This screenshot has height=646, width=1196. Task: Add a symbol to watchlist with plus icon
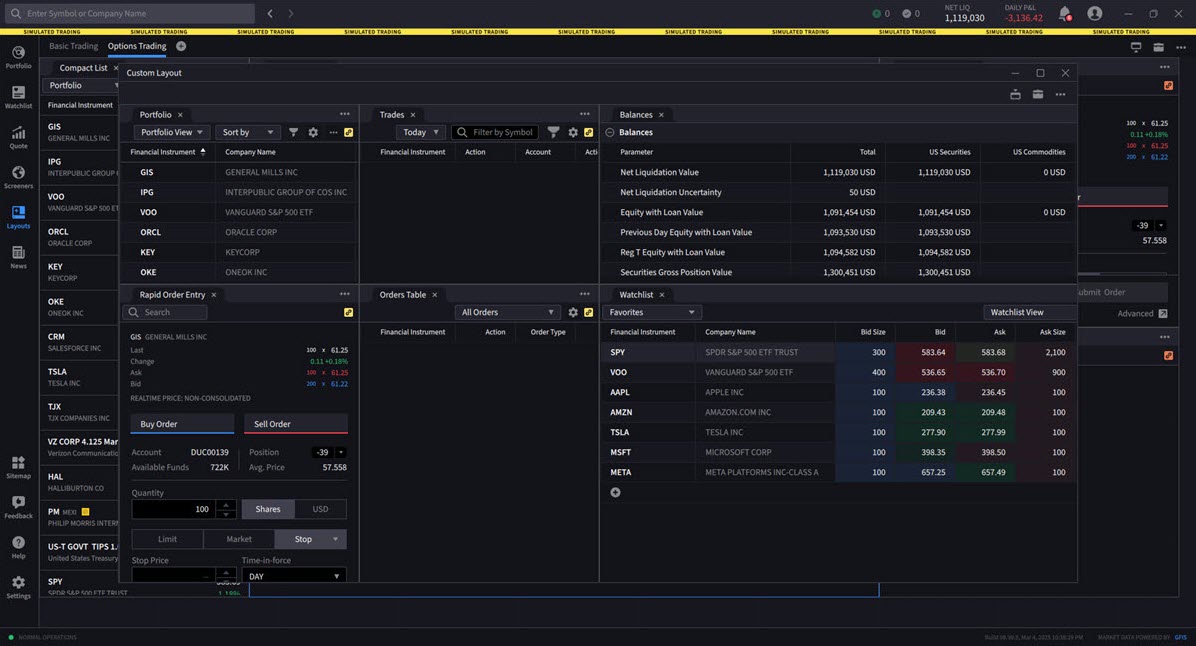615,492
